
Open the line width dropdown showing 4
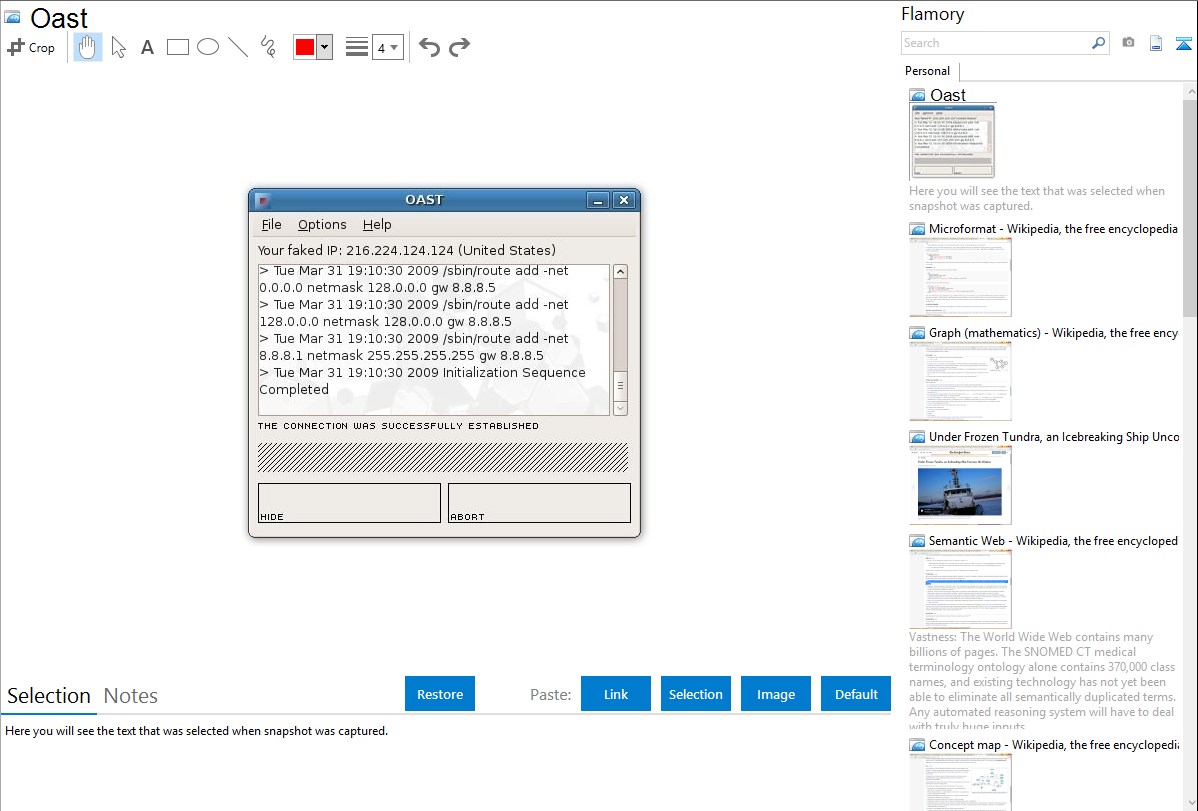[x=387, y=48]
